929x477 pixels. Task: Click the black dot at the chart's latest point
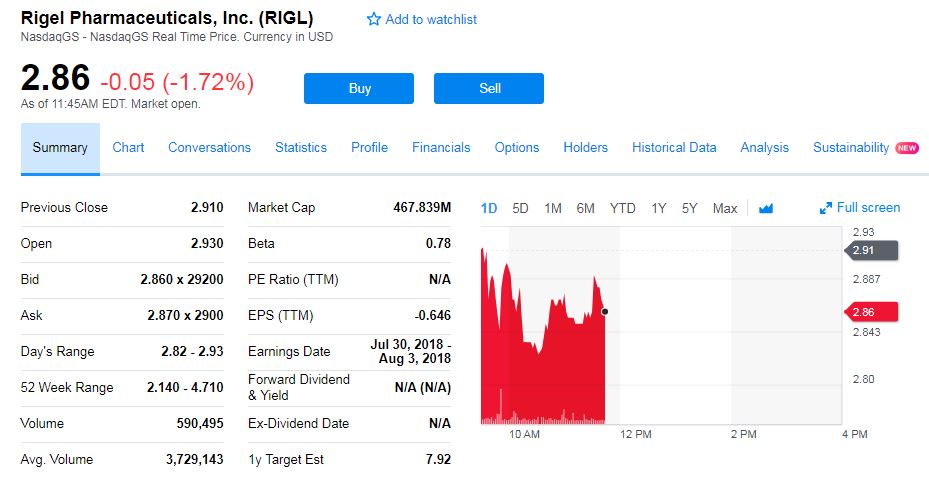[604, 312]
